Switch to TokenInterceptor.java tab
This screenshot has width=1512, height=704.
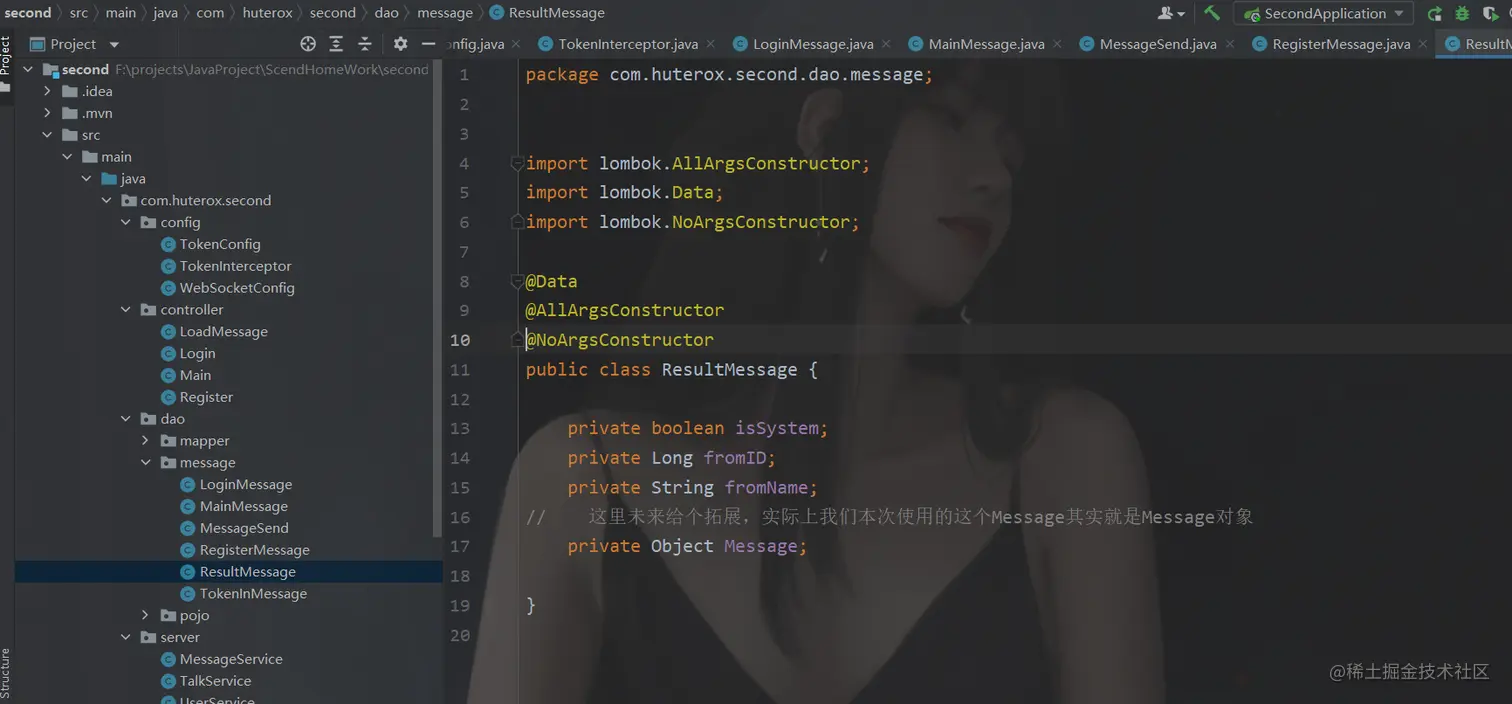point(627,44)
